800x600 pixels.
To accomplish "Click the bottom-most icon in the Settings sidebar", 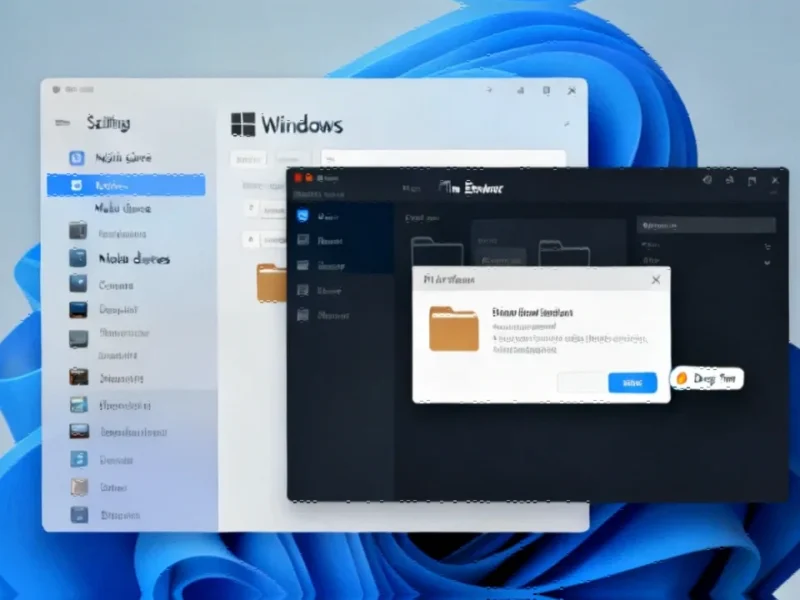I will (x=79, y=515).
